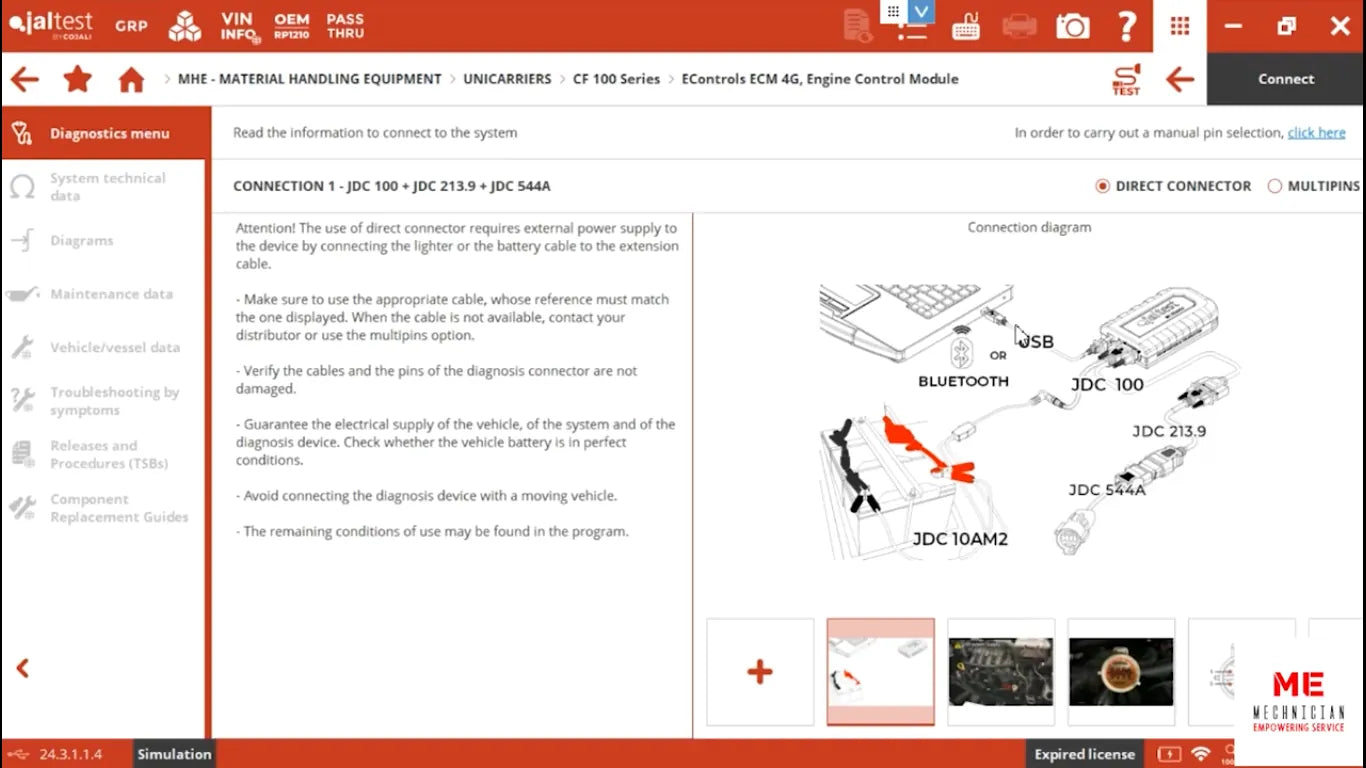Select the DIRECT CONNECTOR radio button
The width and height of the screenshot is (1366, 768).
click(1102, 186)
